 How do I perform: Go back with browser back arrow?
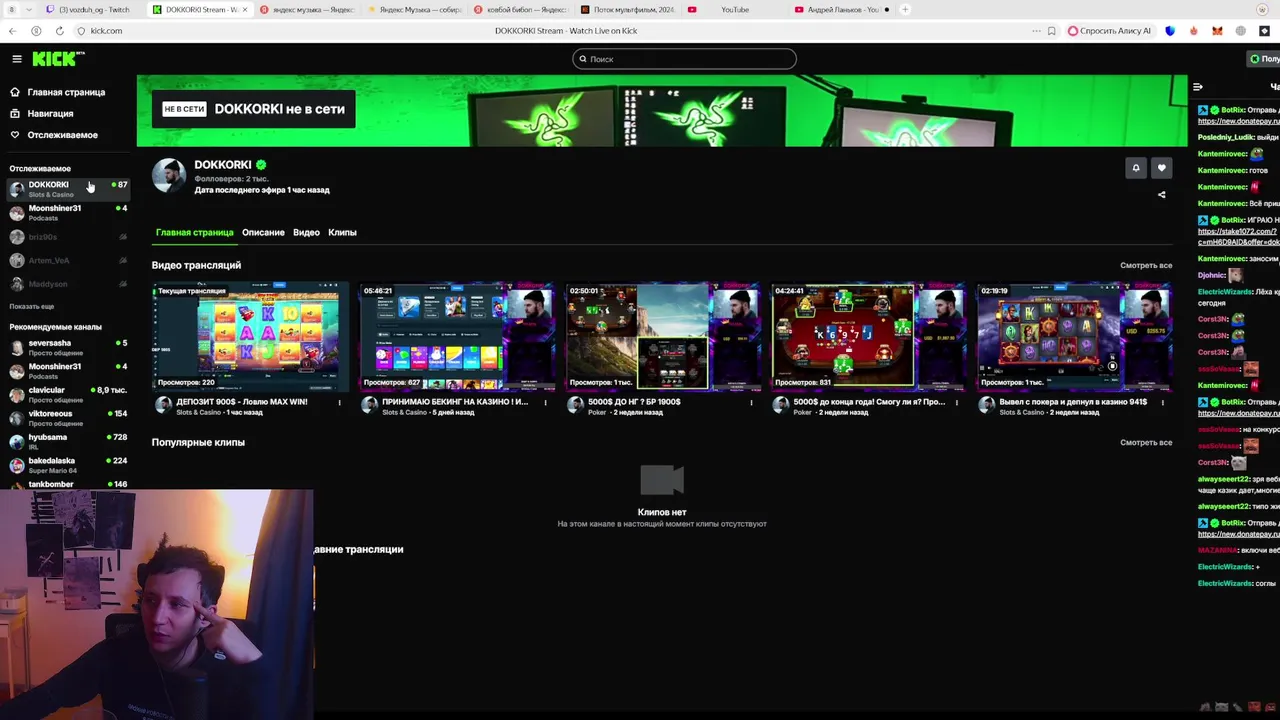pos(12,31)
